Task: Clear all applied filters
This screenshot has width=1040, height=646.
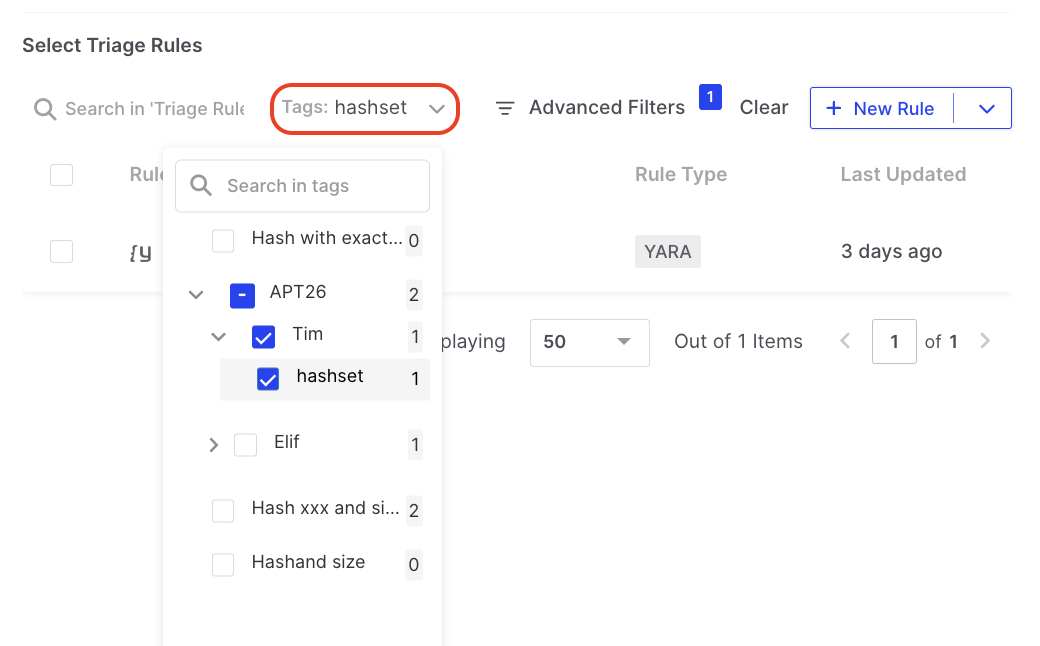Action: pyautogui.click(x=764, y=108)
